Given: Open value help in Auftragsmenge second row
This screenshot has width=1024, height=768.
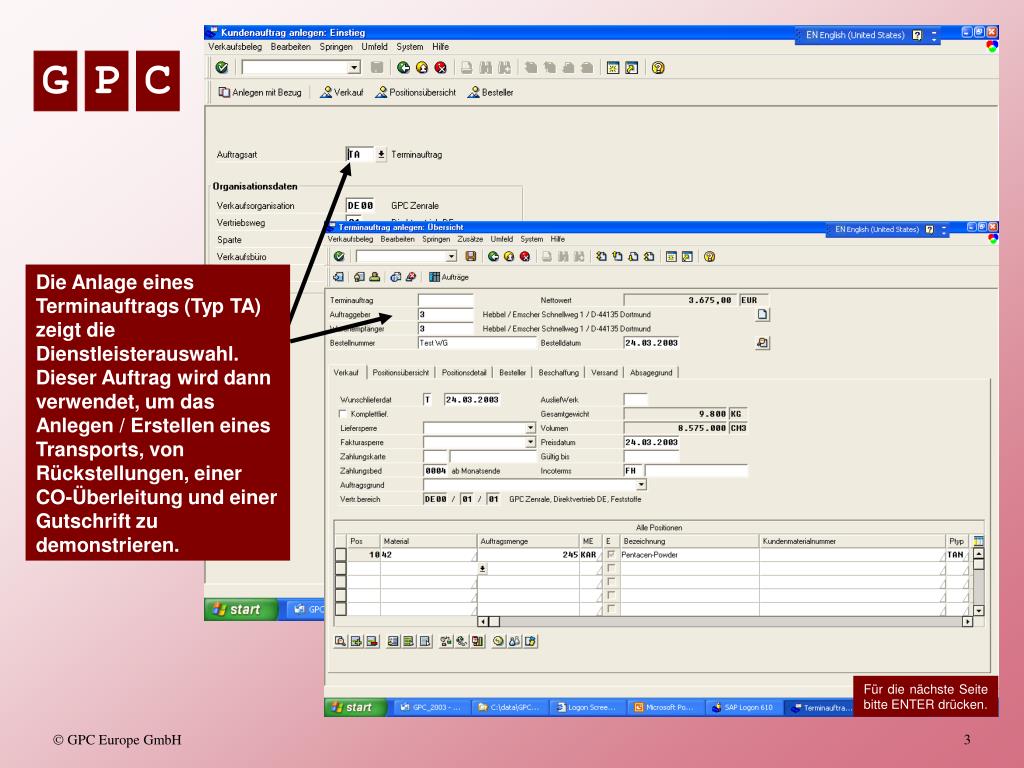Looking at the screenshot, I should click(x=483, y=569).
